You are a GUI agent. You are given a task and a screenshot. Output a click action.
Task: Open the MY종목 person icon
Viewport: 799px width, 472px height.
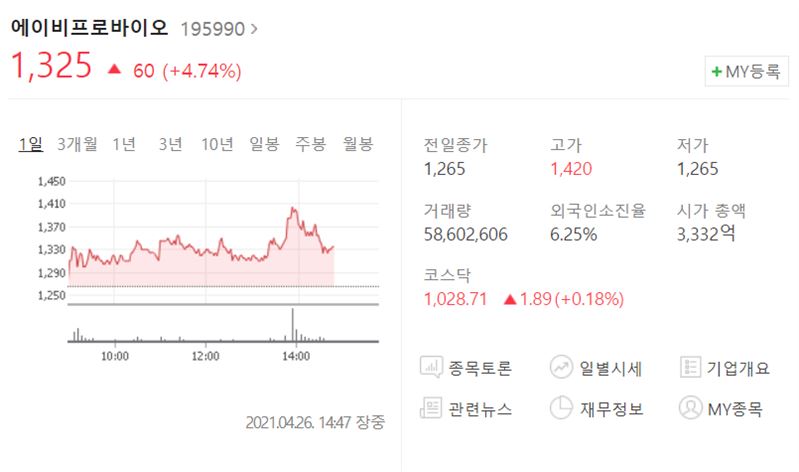[690, 408]
